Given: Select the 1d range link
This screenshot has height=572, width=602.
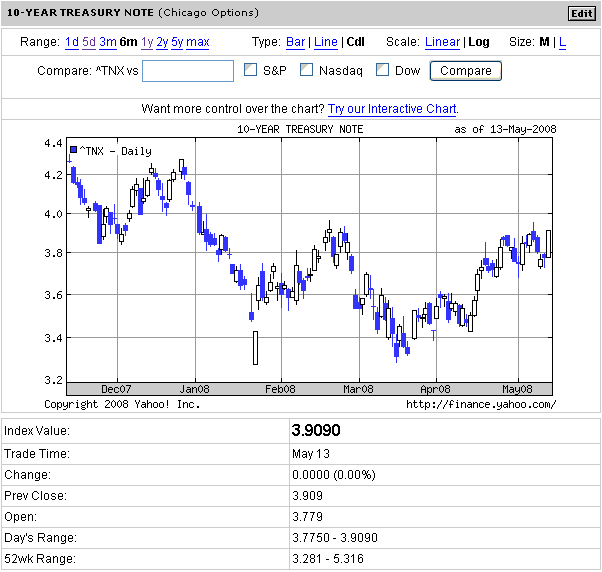Looking at the screenshot, I should tap(72, 42).
